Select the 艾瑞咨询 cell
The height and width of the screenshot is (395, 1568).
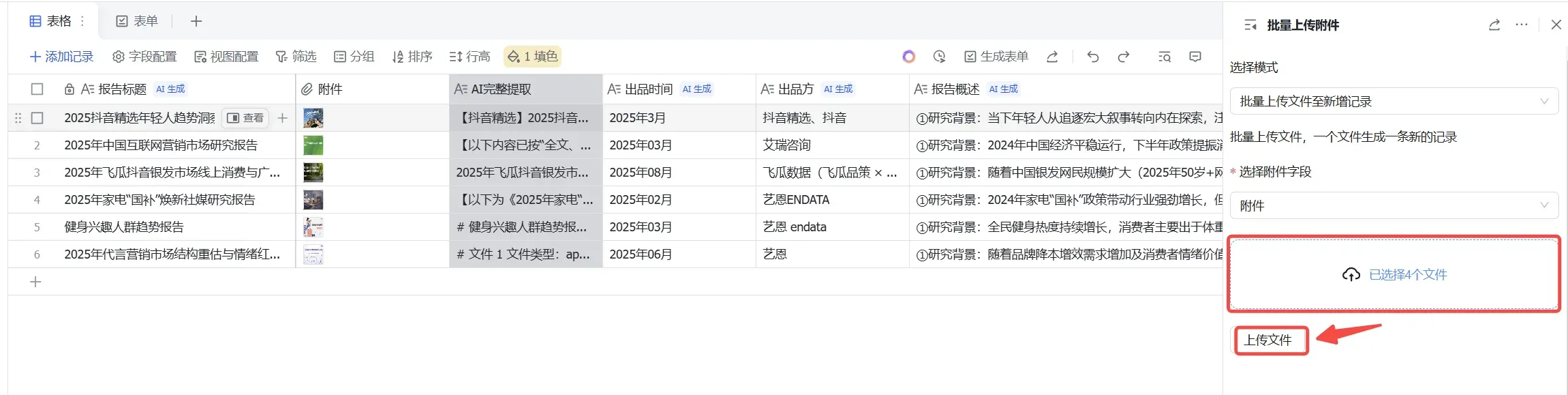(x=833, y=145)
